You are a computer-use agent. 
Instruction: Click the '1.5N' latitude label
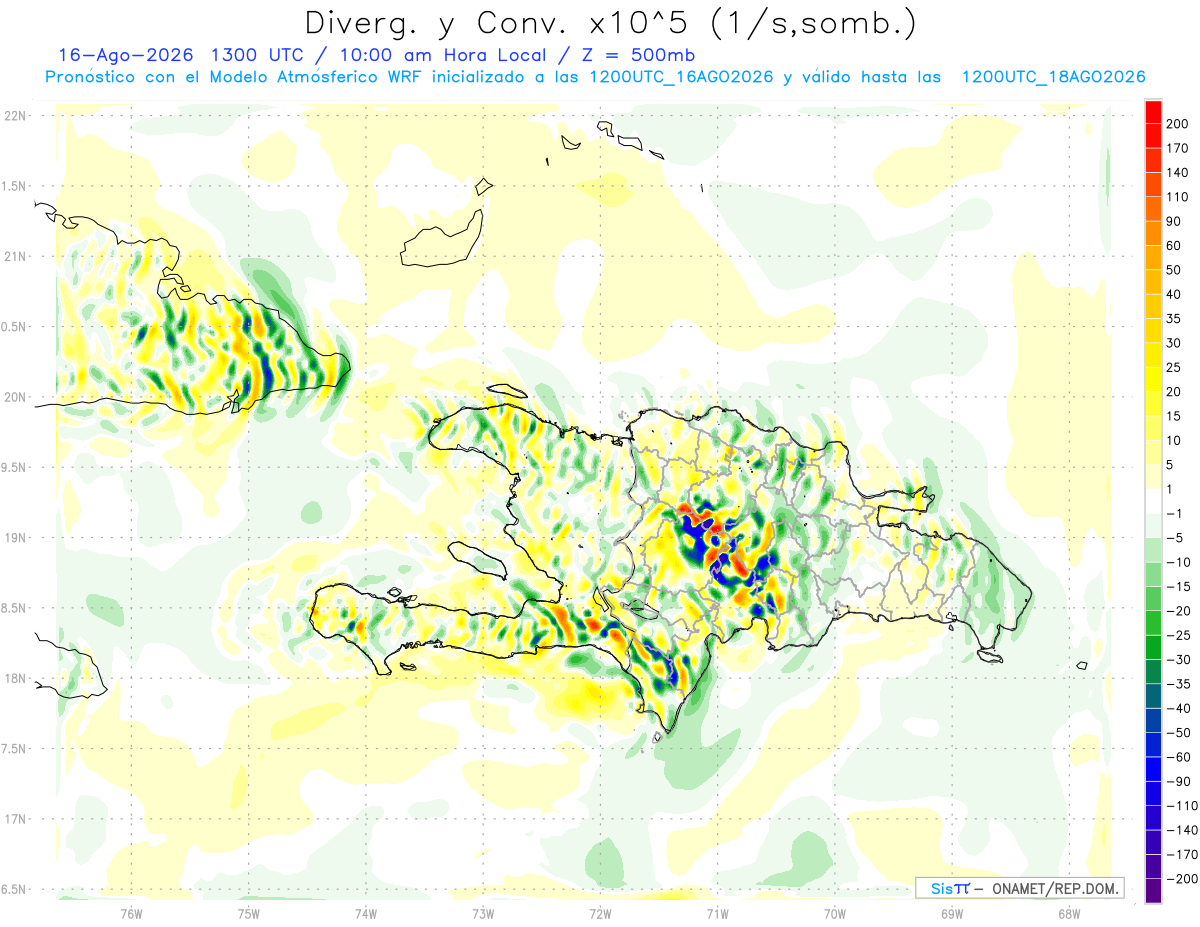[x=15, y=186]
